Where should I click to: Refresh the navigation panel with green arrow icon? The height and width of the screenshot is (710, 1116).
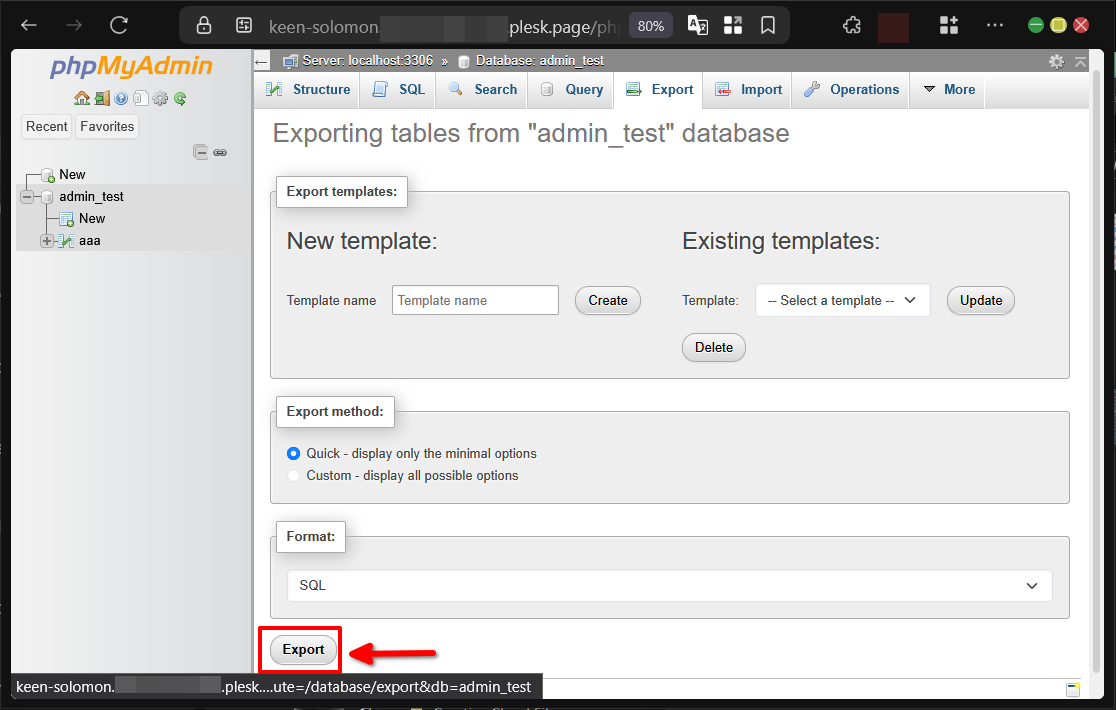tap(180, 98)
